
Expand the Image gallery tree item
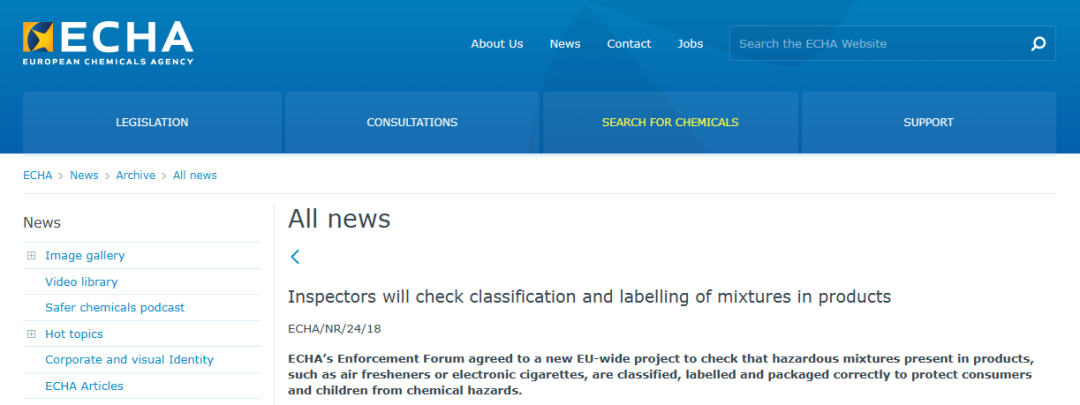coord(32,256)
